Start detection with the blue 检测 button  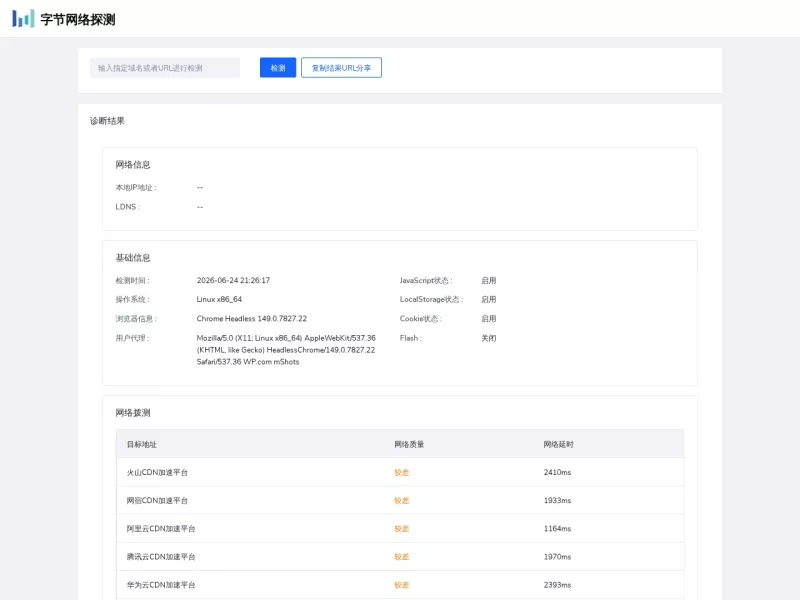pyautogui.click(x=278, y=68)
